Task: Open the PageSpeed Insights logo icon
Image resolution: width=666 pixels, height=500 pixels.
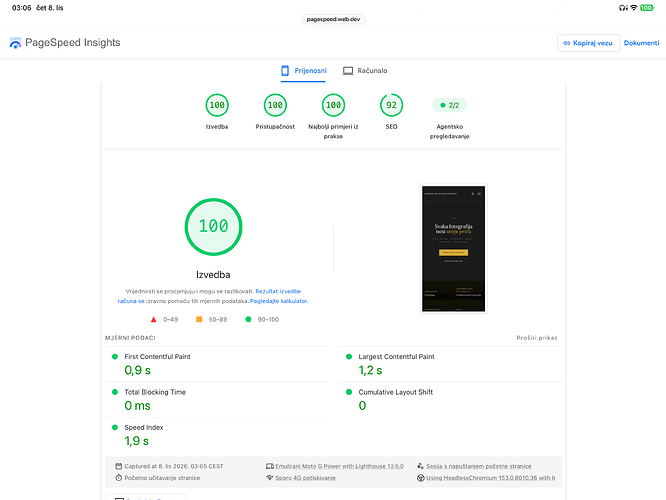Action: [x=15, y=43]
